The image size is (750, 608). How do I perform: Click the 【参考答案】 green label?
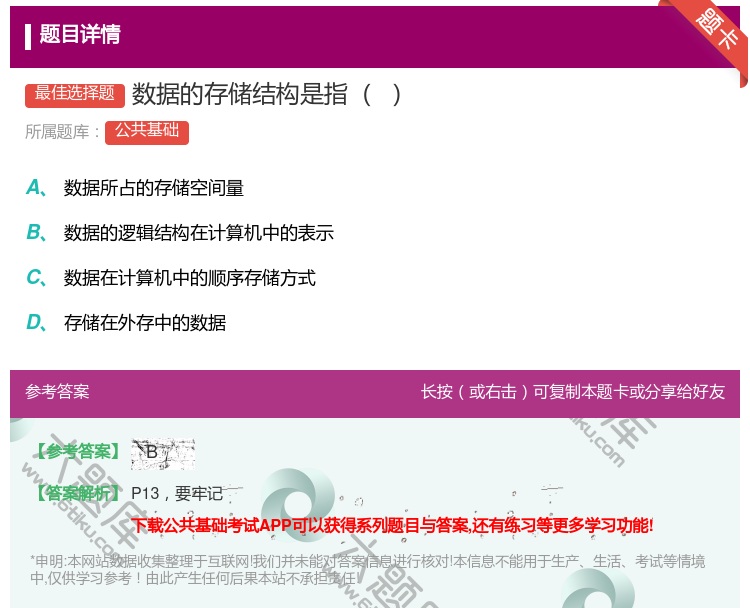pos(77,451)
